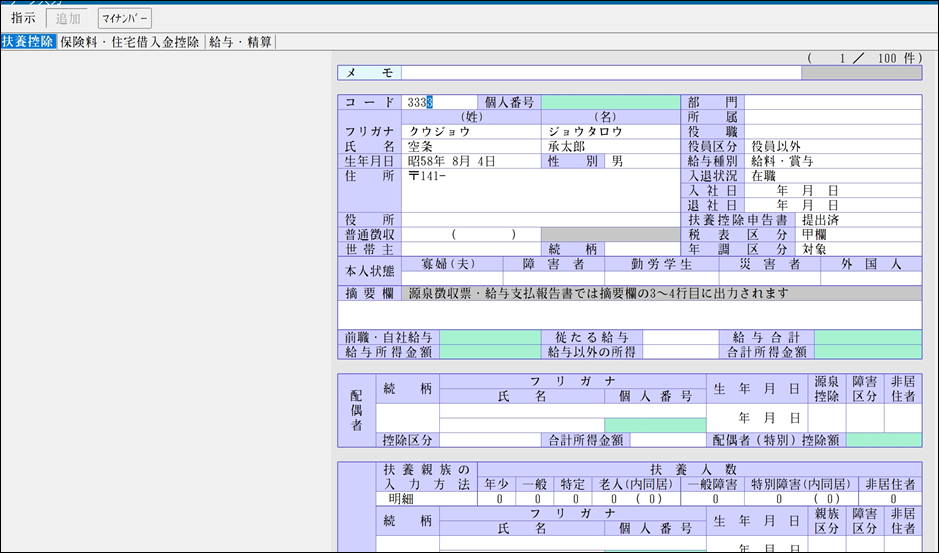Click the 続柄 field beside 世帯主
The height and width of the screenshot is (553, 939).
643,249
